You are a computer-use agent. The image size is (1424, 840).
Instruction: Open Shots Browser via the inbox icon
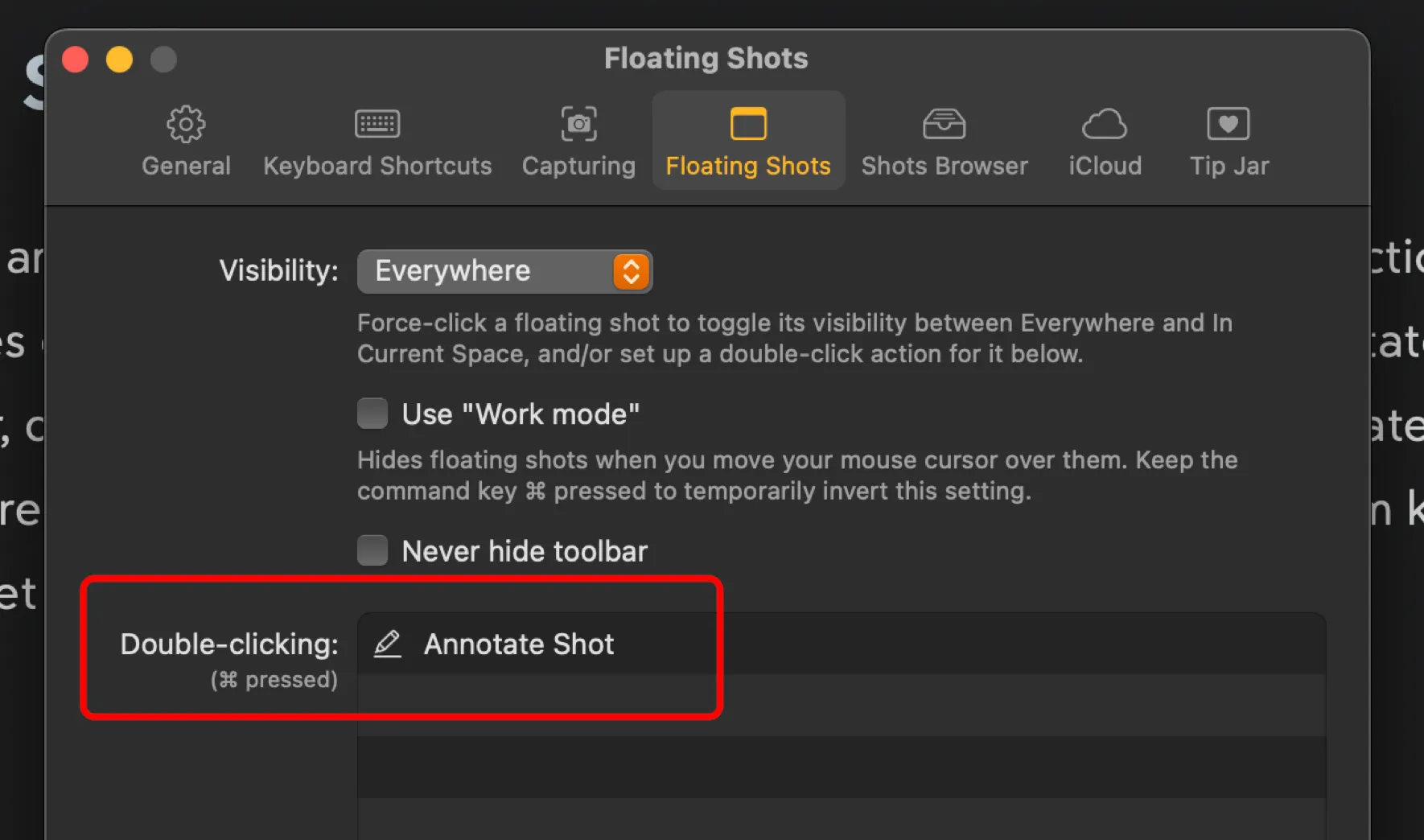tap(945, 123)
